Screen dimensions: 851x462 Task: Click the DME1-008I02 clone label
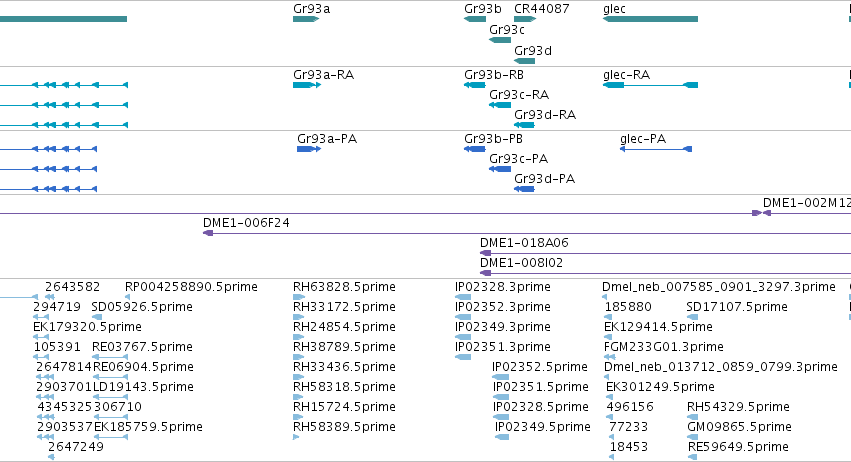pos(522,263)
